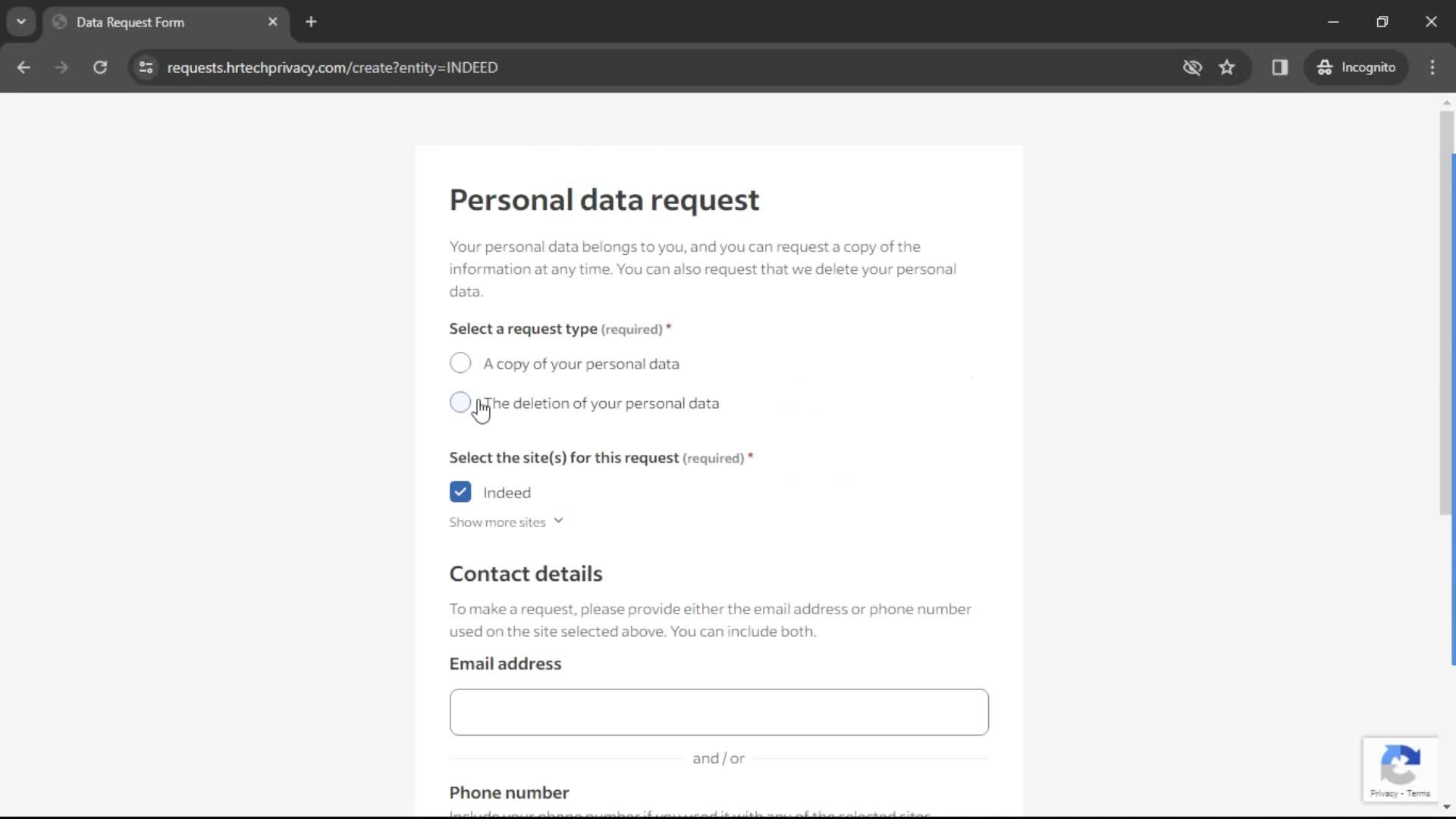
Task: Click the 'Show more sites' chevron arrow
Action: click(558, 521)
